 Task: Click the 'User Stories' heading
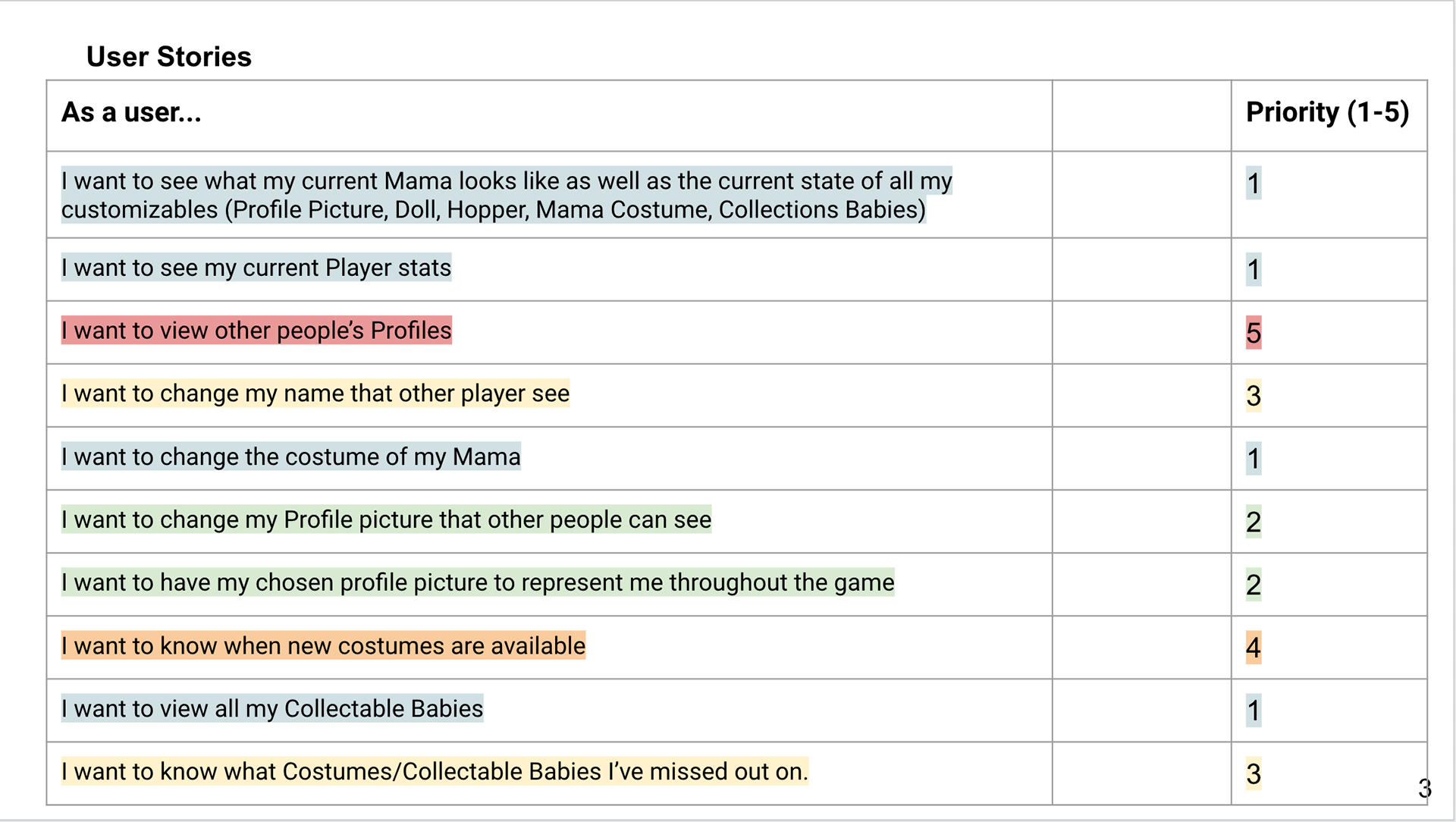coord(168,57)
